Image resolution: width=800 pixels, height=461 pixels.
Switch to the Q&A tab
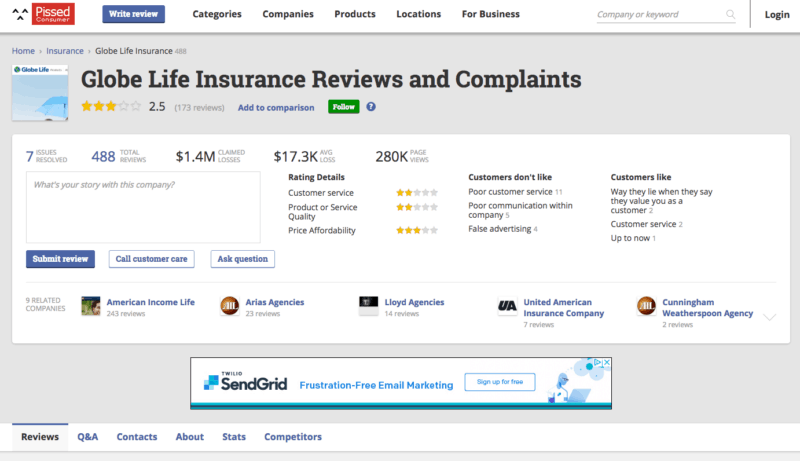[x=88, y=437]
